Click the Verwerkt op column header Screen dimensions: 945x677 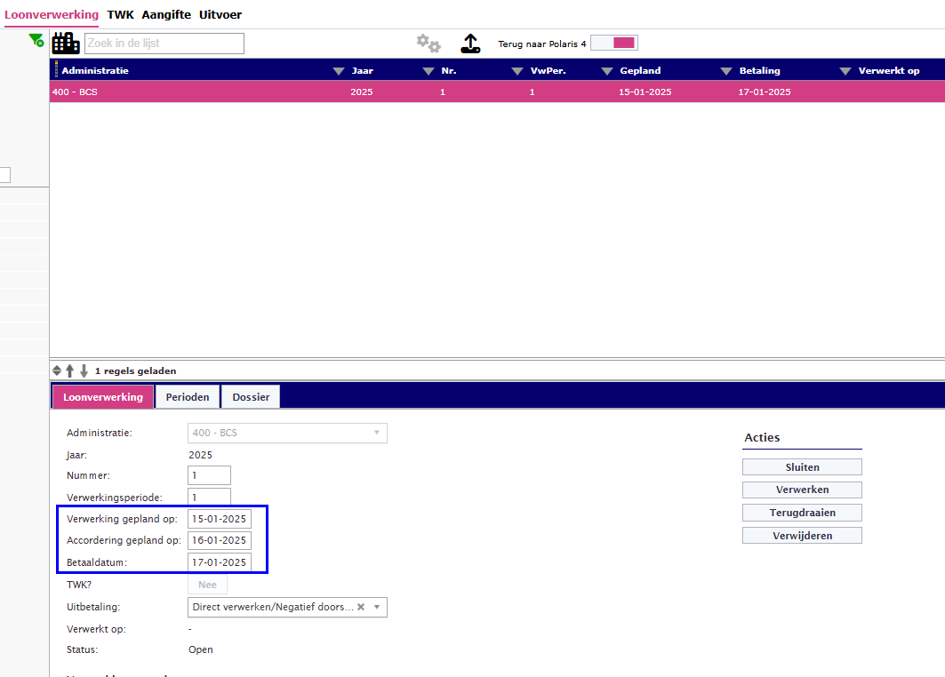click(x=889, y=71)
